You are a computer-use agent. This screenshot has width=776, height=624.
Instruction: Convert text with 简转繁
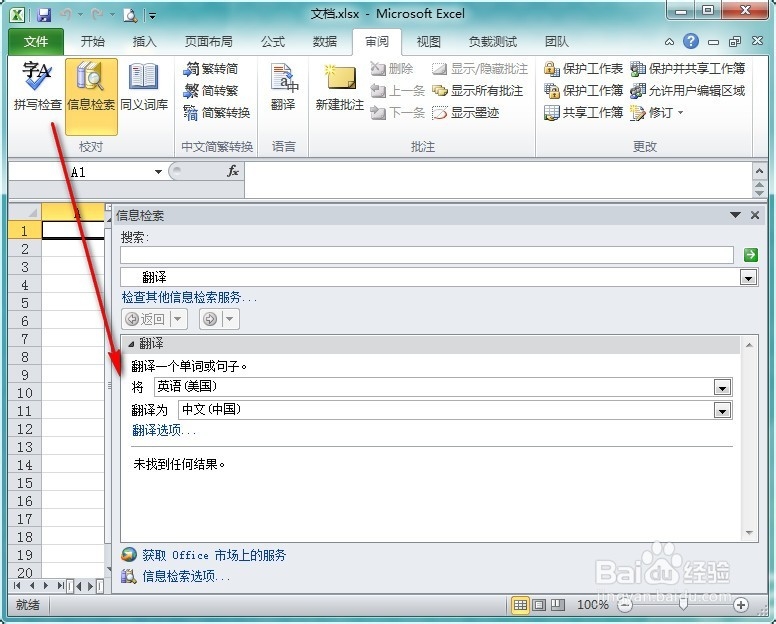(211, 91)
